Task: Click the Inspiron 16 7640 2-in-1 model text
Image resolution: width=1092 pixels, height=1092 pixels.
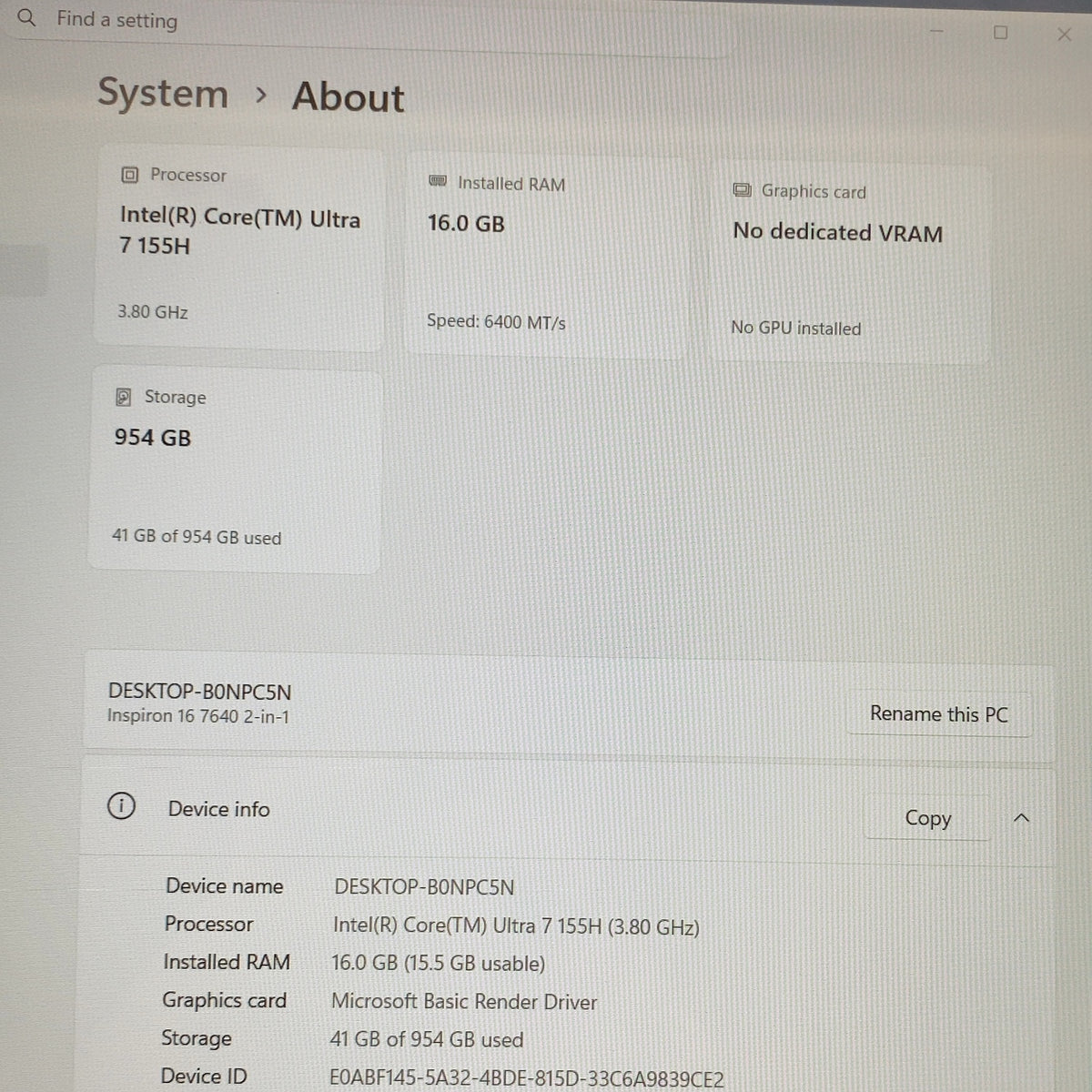Action: tap(198, 717)
